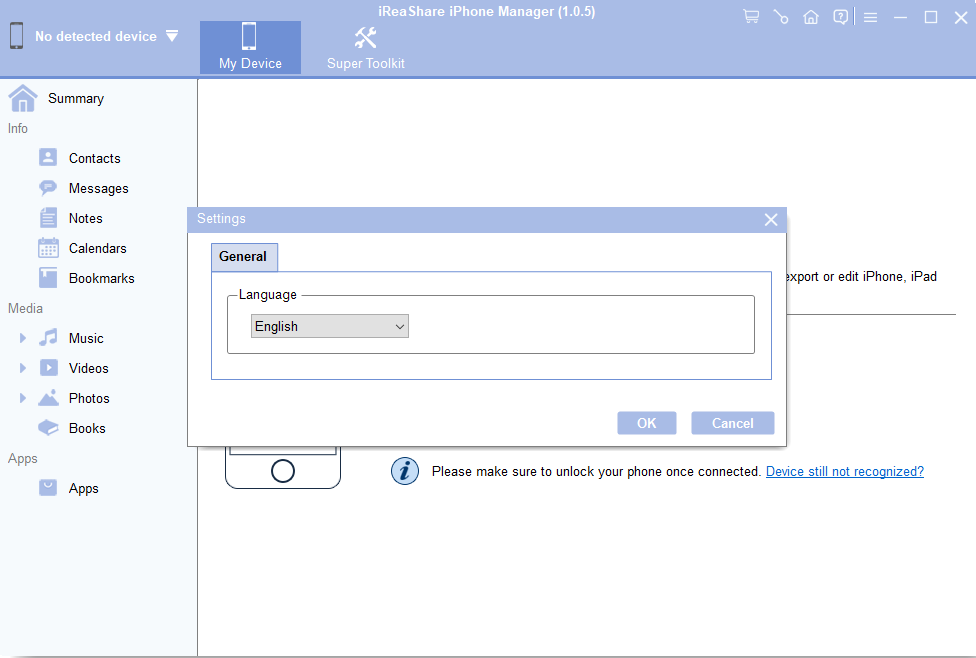Click the key register icon
Screen dimensions: 976x658
pos(781,17)
